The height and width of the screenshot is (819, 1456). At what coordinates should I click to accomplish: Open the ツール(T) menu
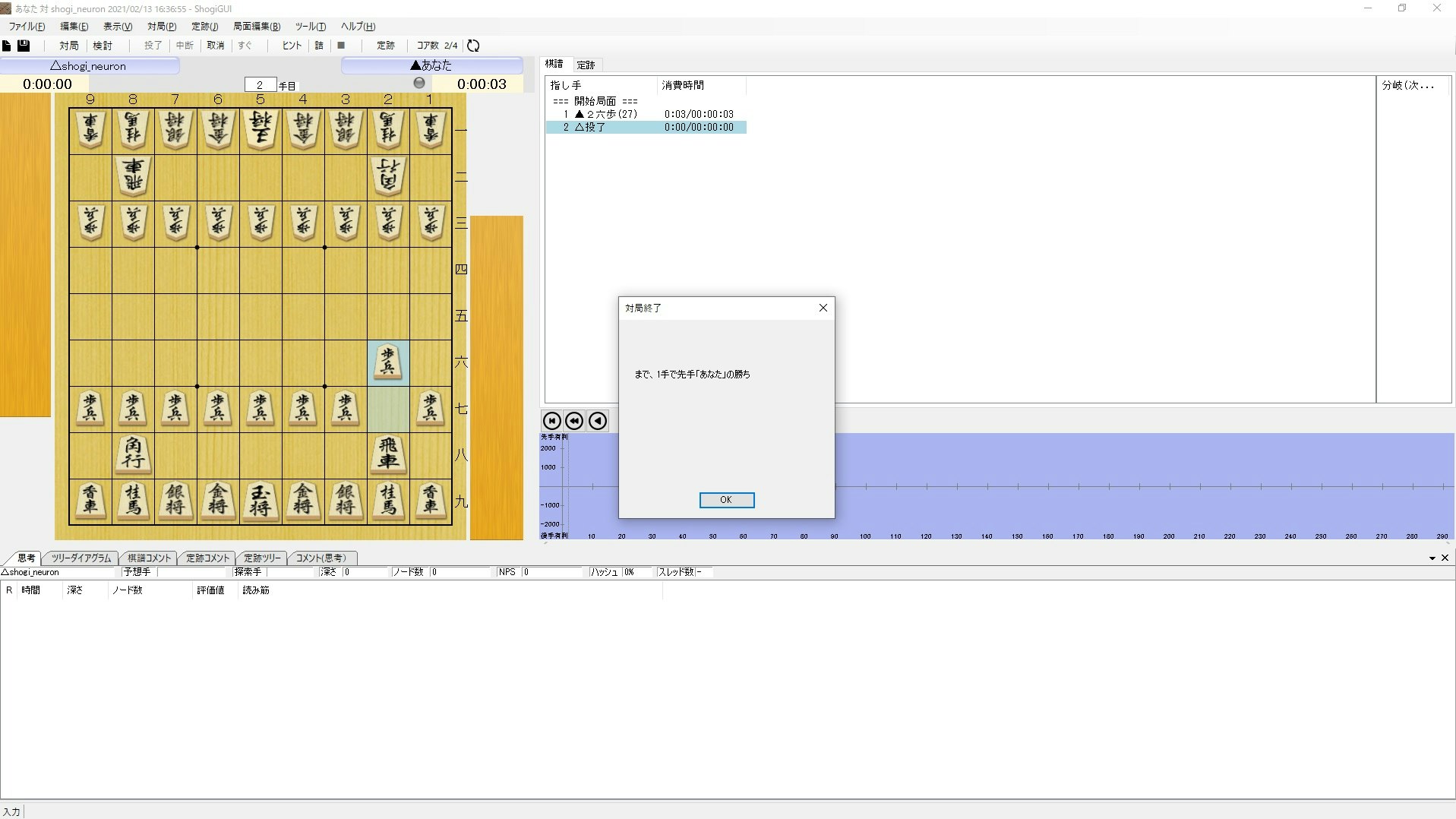[310, 27]
